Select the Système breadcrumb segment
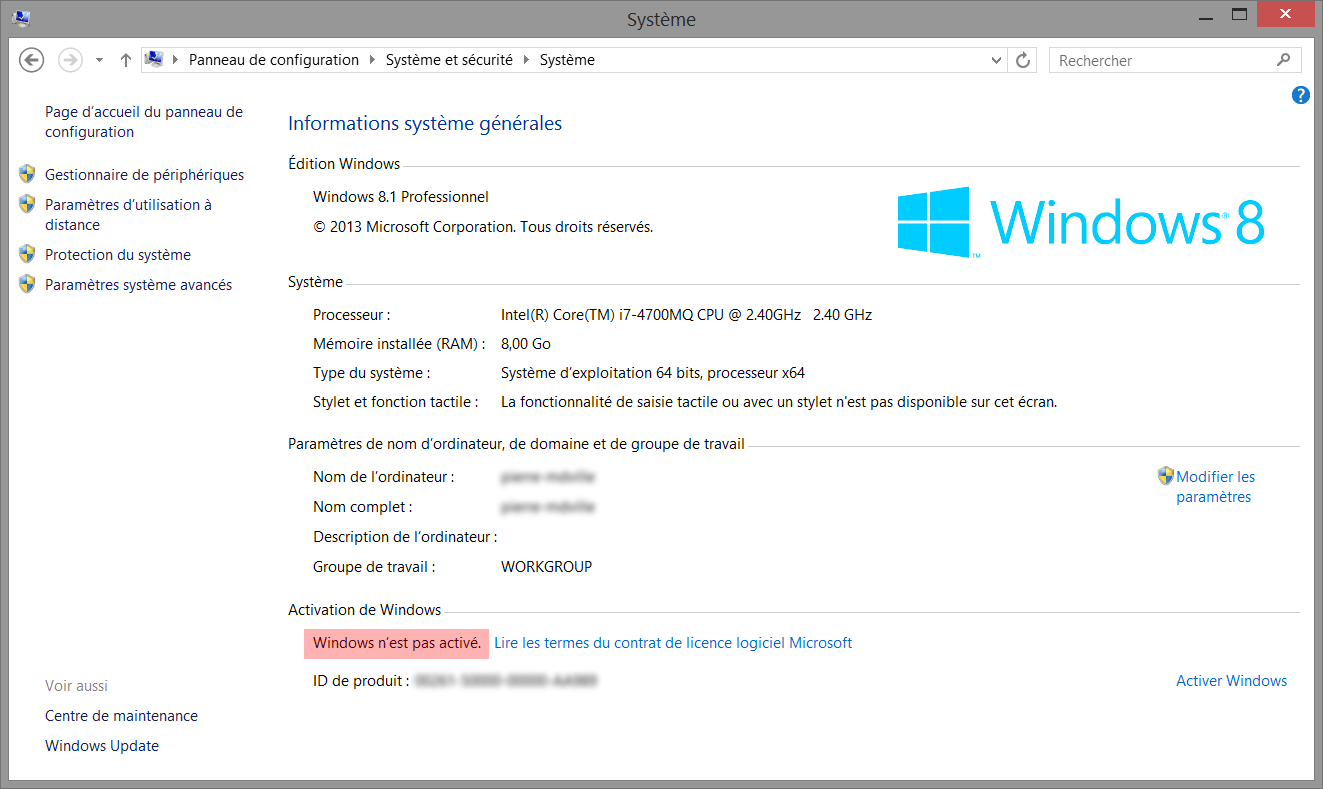The height and width of the screenshot is (789, 1323). pos(567,60)
